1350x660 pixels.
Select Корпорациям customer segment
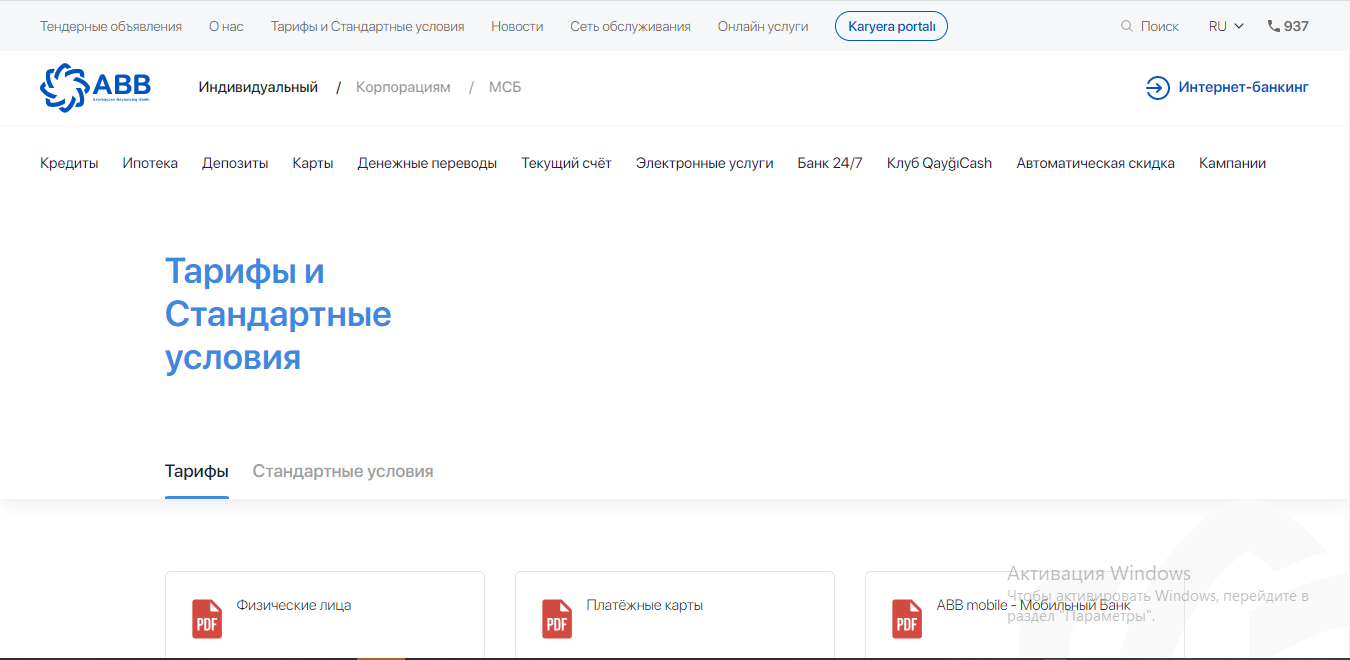click(403, 88)
